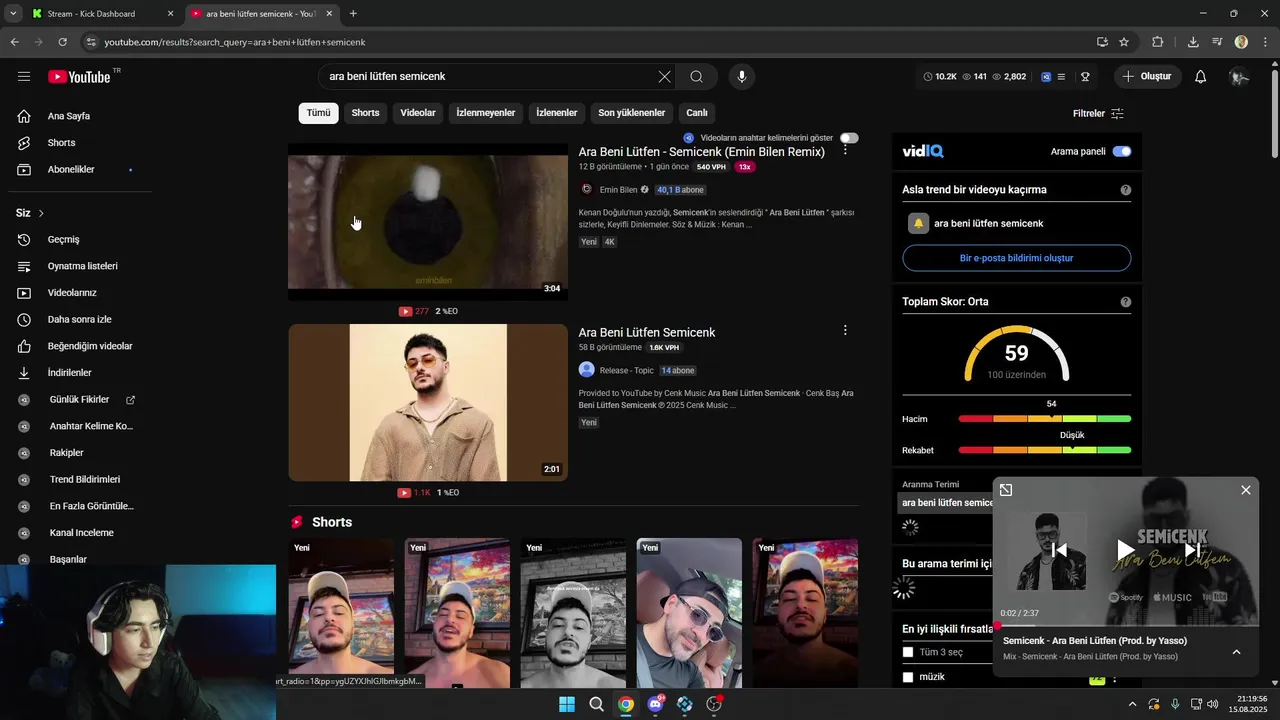Open the Filtreler options
Viewport: 1280px width, 720px height.
[x=1098, y=113]
